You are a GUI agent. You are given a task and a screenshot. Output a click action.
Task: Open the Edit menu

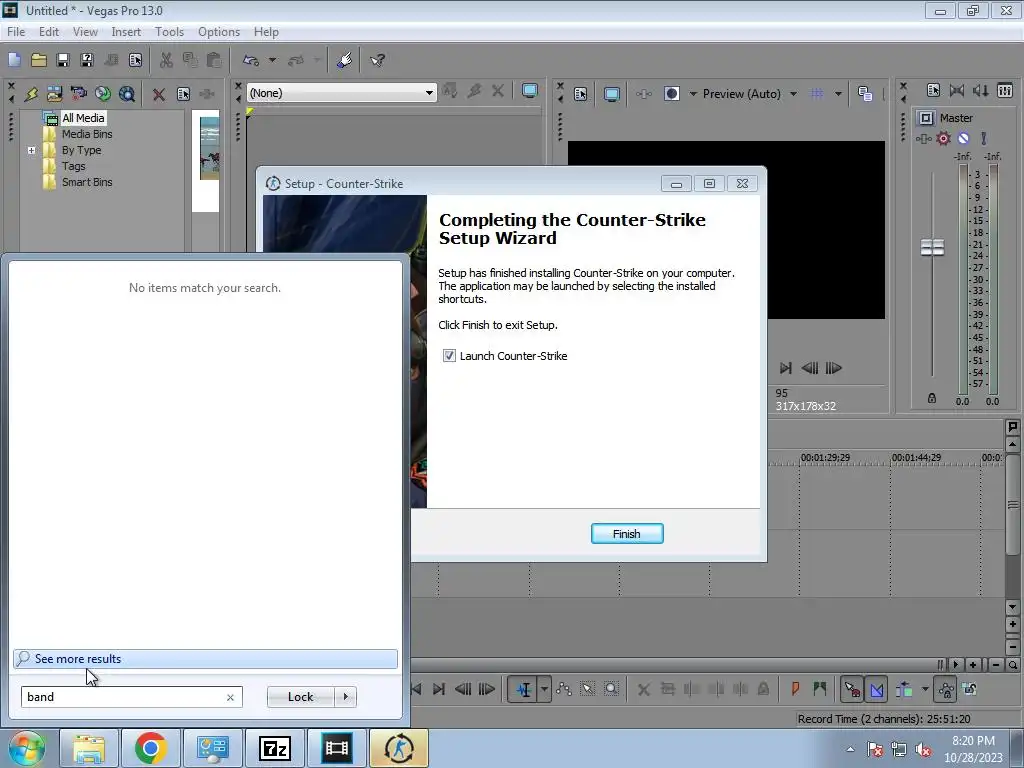point(48,31)
